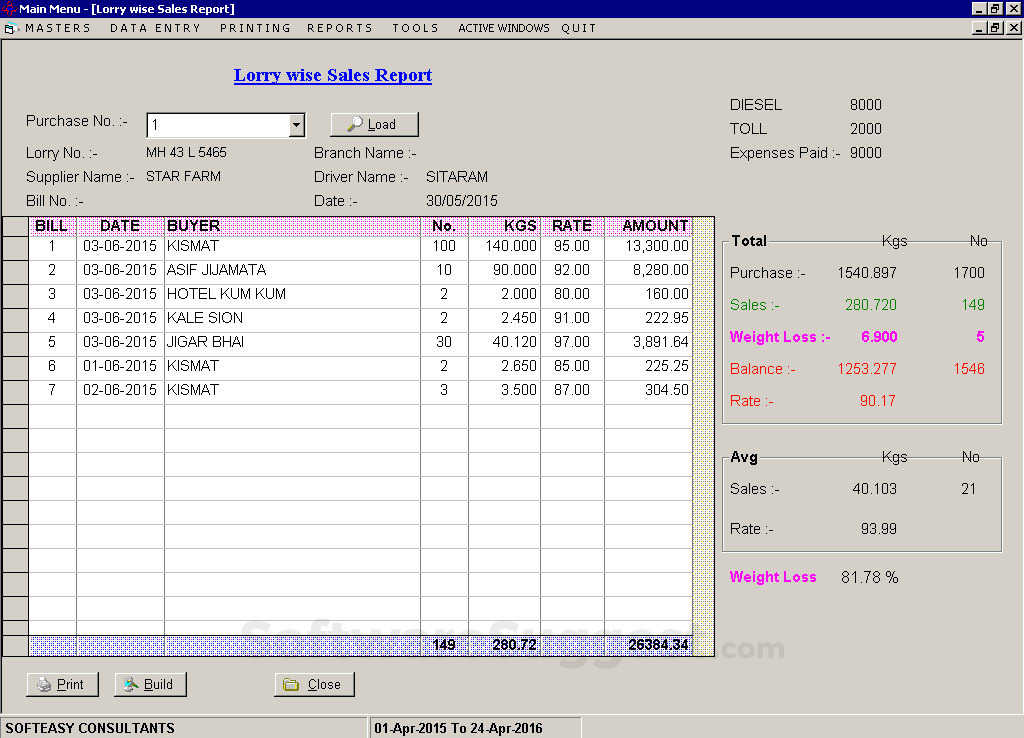This screenshot has height=738, width=1024.
Task: Click the child window icon beside MASTERS
Action: (x=10, y=28)
